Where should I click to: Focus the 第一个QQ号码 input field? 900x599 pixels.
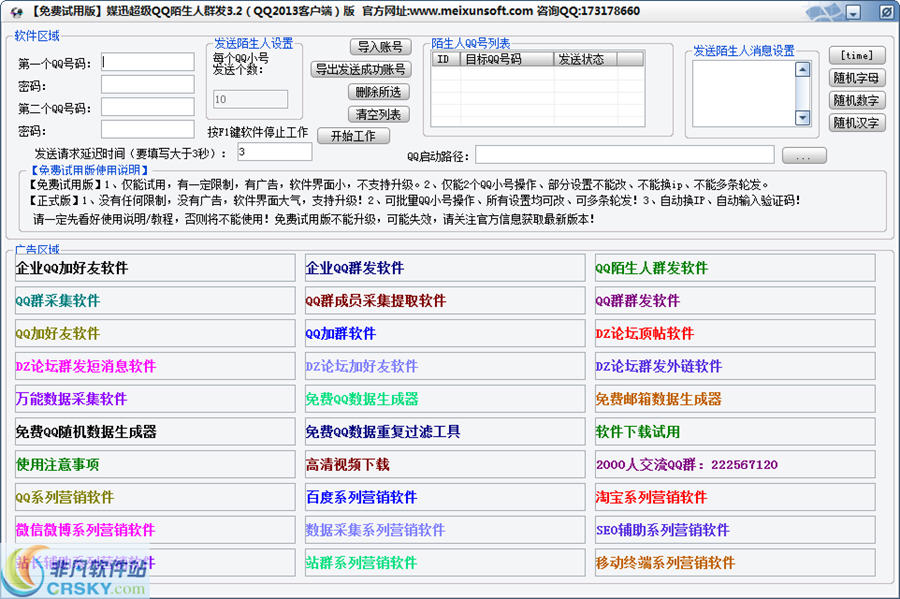tap(148, 62)
